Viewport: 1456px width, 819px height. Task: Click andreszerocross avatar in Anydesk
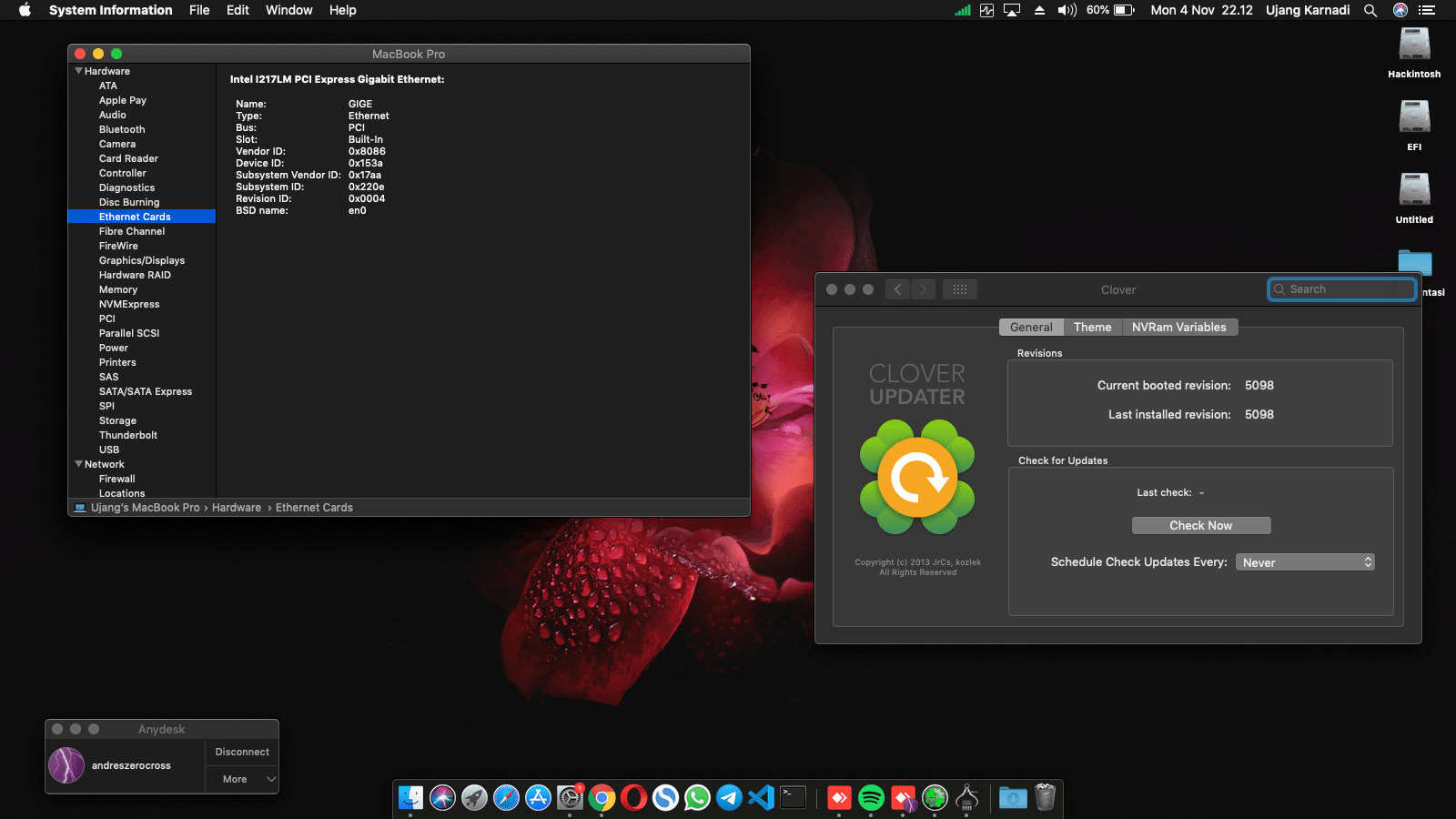(x=66, y=765)
